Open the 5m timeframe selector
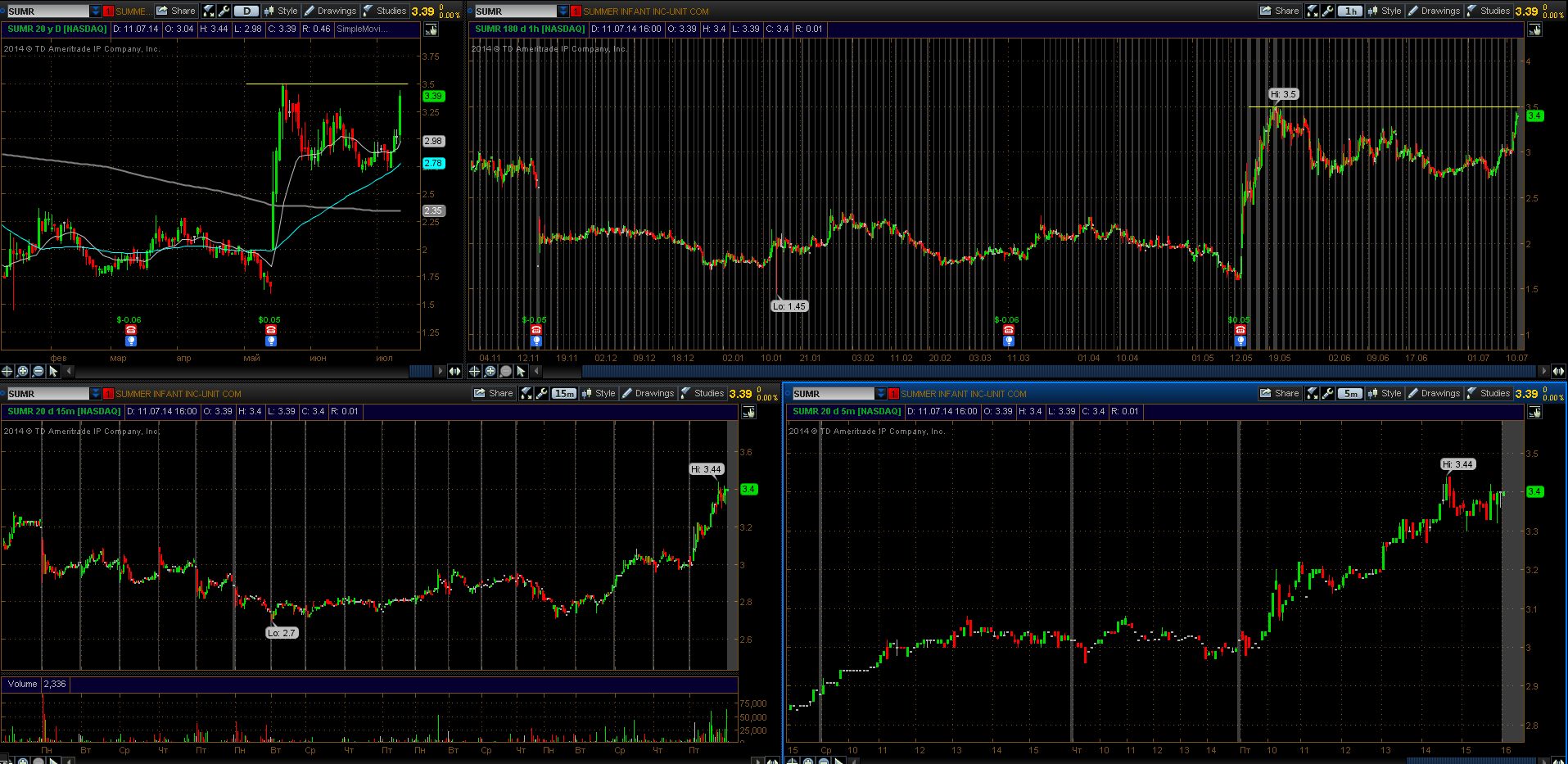The height and width of the screenshot is (764, 1568). [x=1351, y=393]
